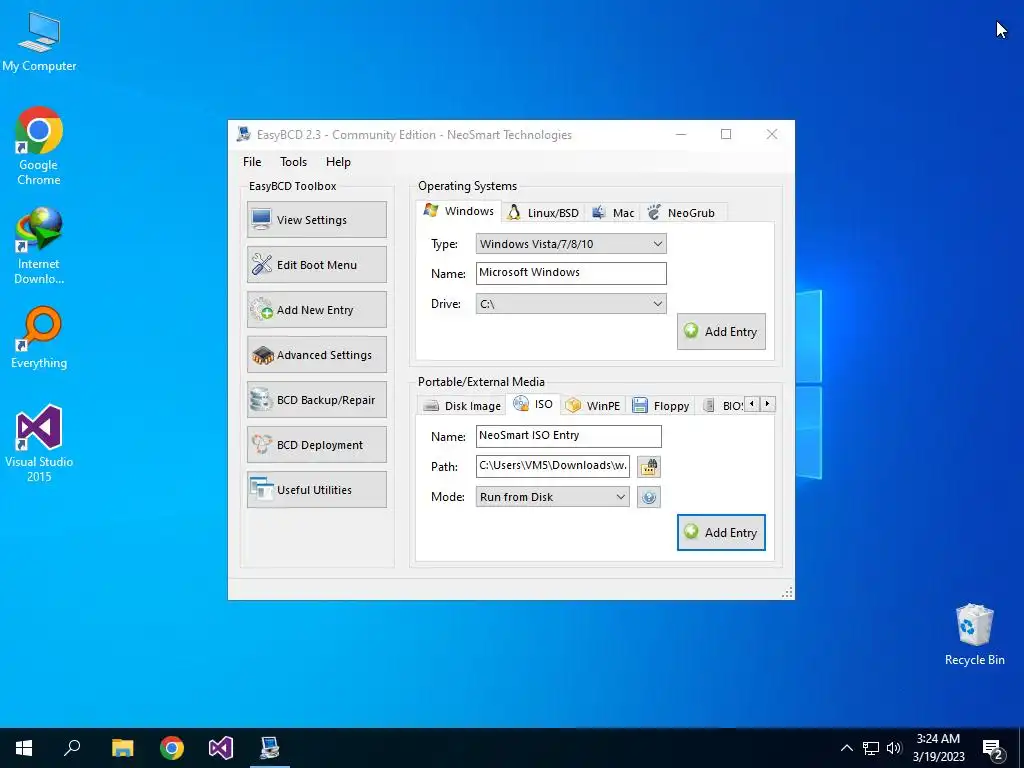1024x768 pixels.
Task: Open Chrome from the taskbar
Action: [172, 748]
